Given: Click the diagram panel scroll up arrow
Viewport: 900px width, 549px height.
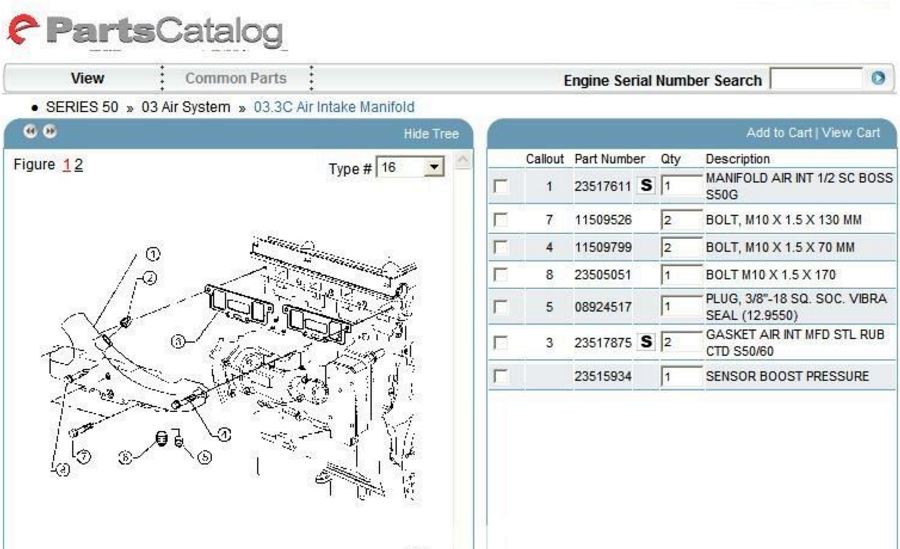Looking at the screenshot, I should (x=463, y=160).
